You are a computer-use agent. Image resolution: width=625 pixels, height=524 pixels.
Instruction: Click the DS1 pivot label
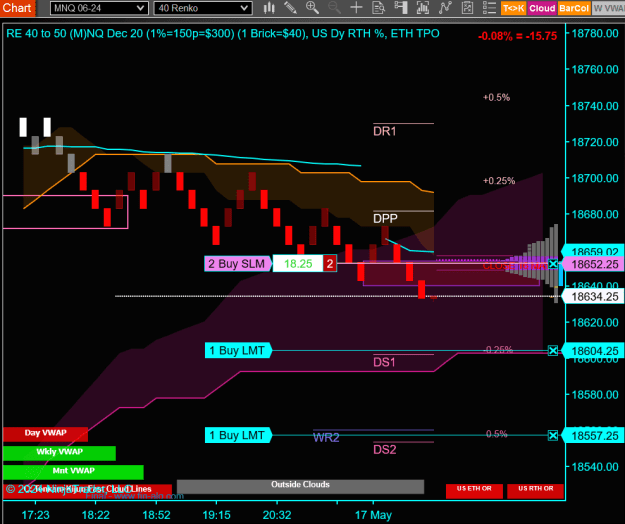[384, 362]
